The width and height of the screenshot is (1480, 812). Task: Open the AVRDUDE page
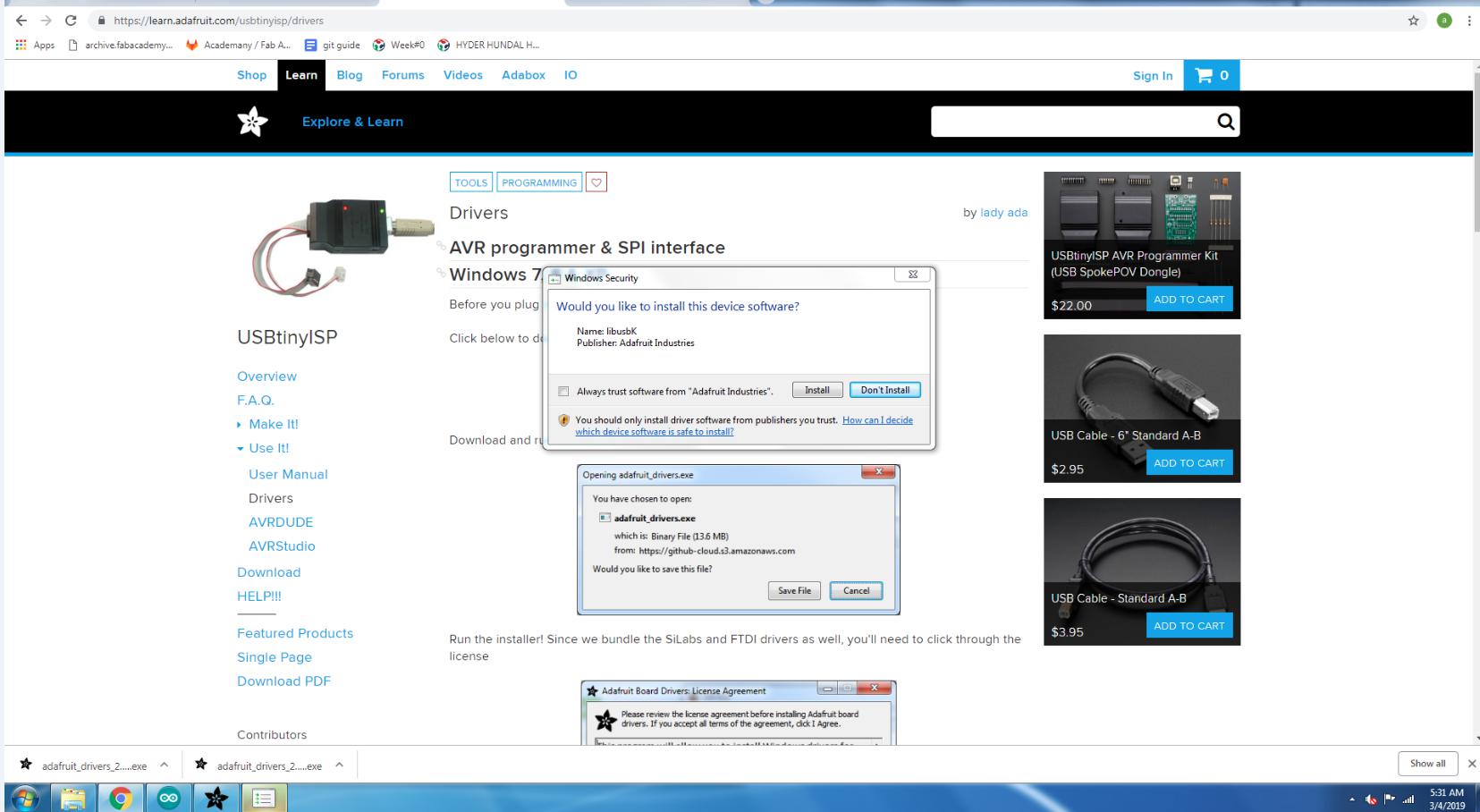click(281, 522)
